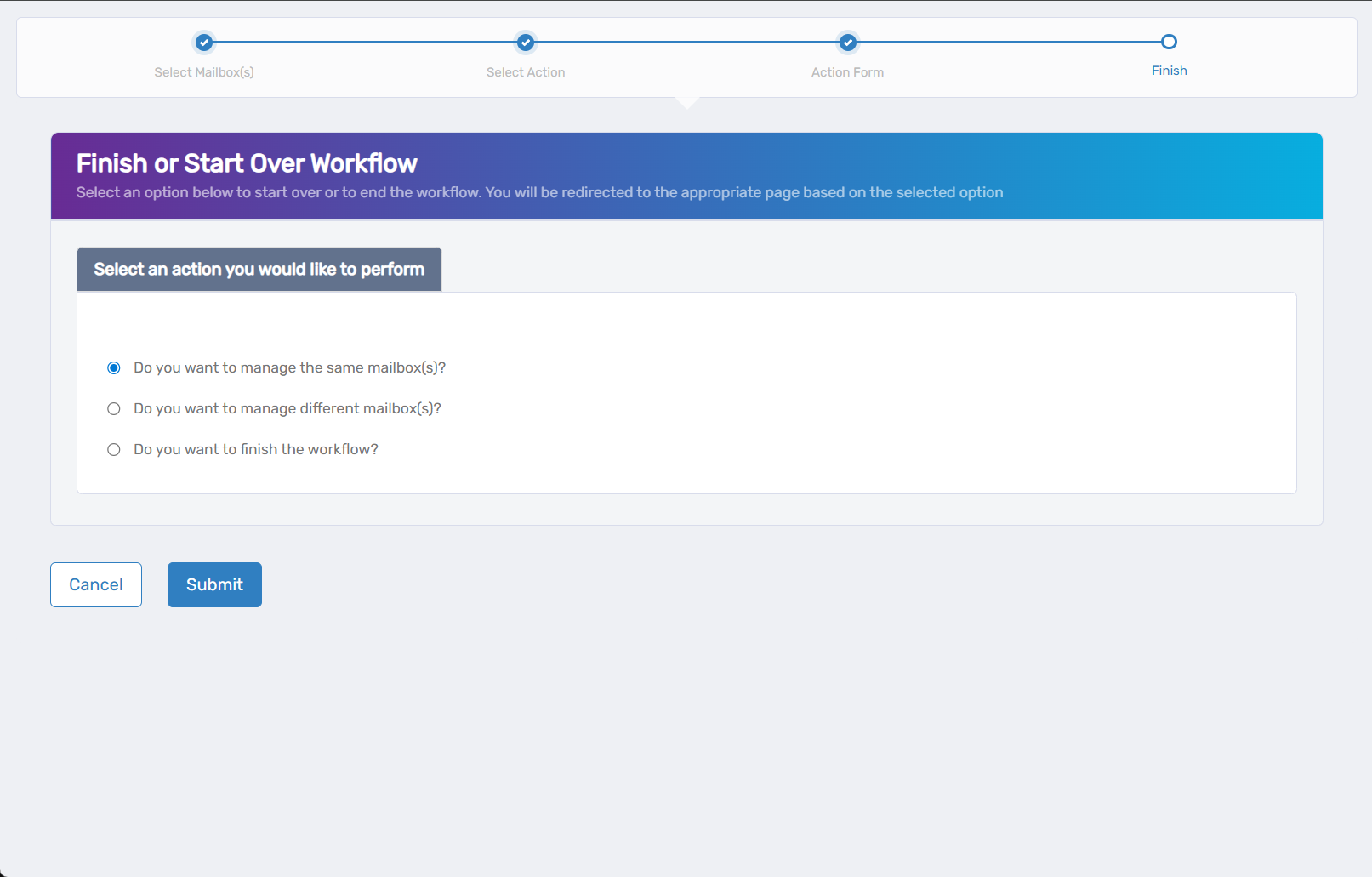
Task: Click the unfilled Finish step marker
Action: [x=1169, y=40]
